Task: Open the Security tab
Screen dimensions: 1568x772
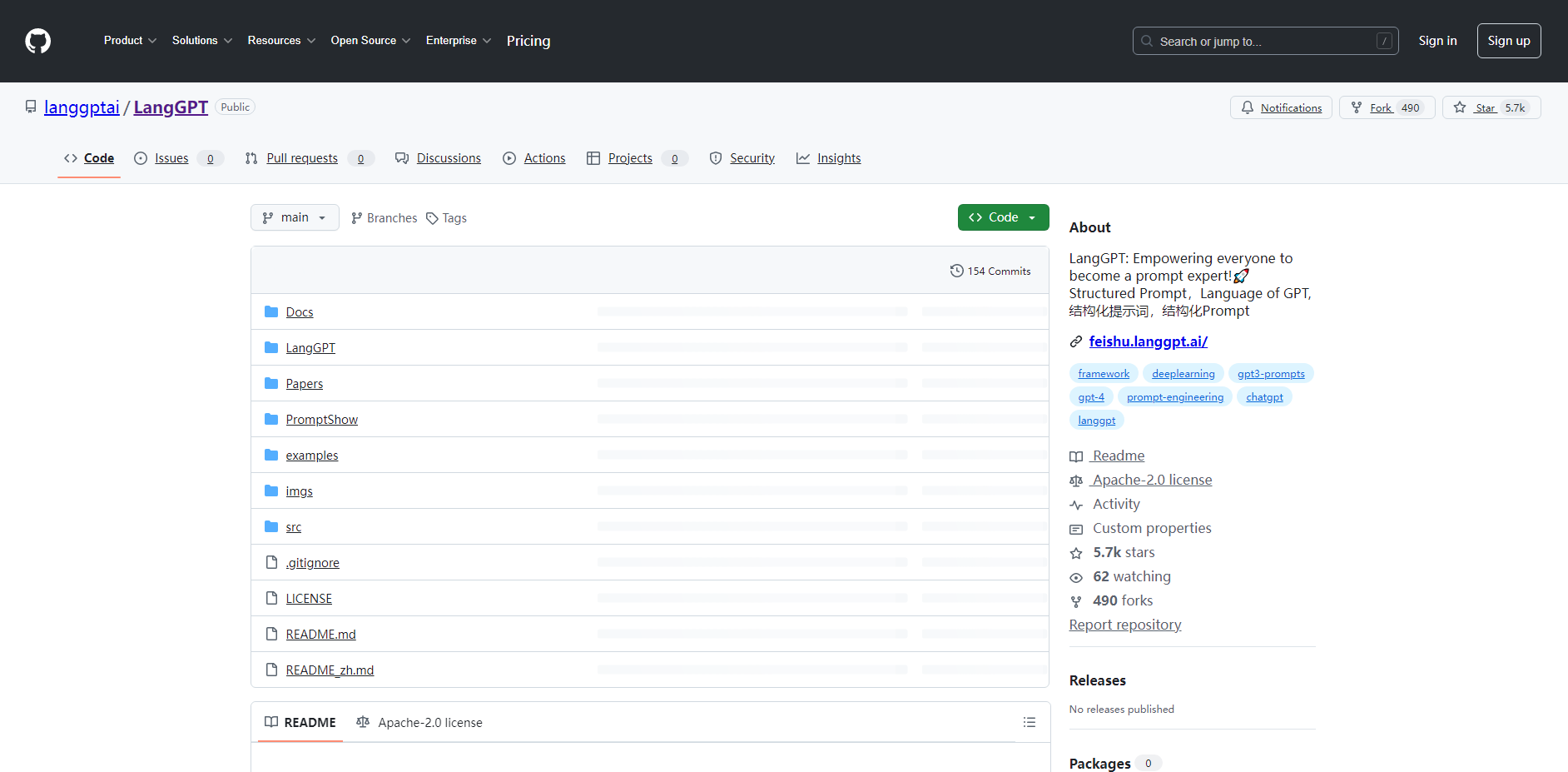Action: (x=742, y=158)
